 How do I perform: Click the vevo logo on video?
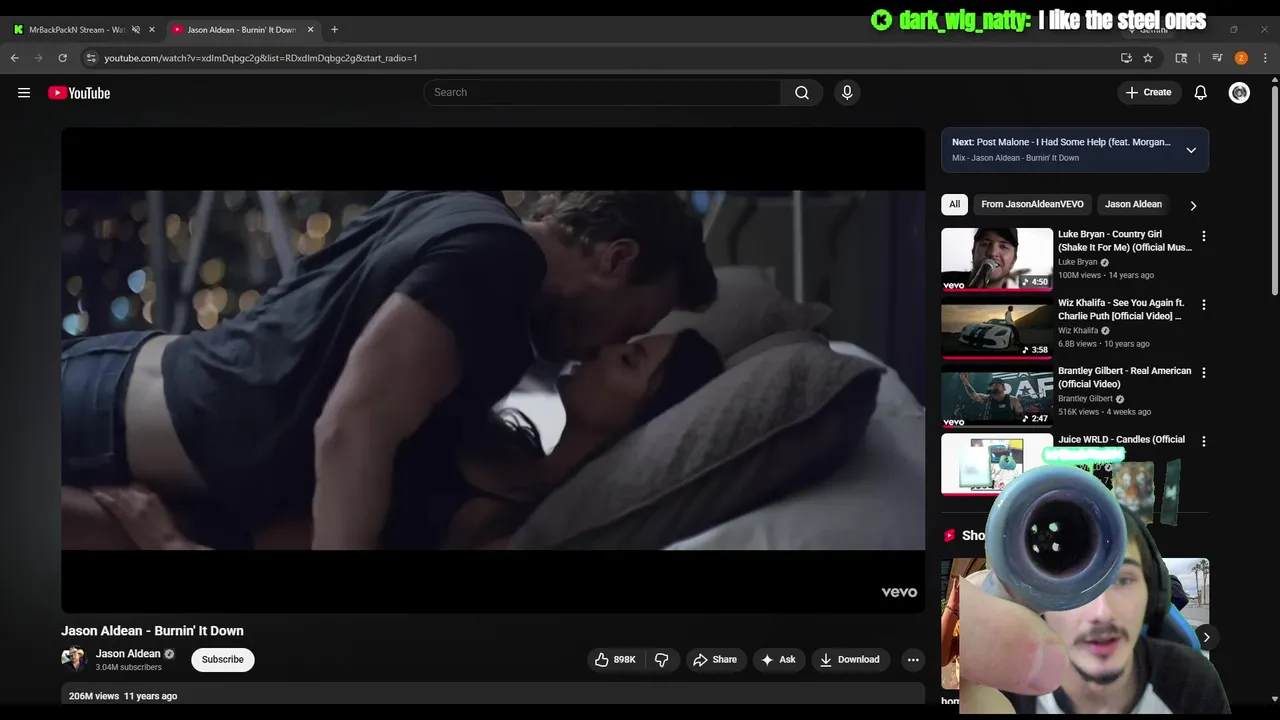[x=899, y=592]
